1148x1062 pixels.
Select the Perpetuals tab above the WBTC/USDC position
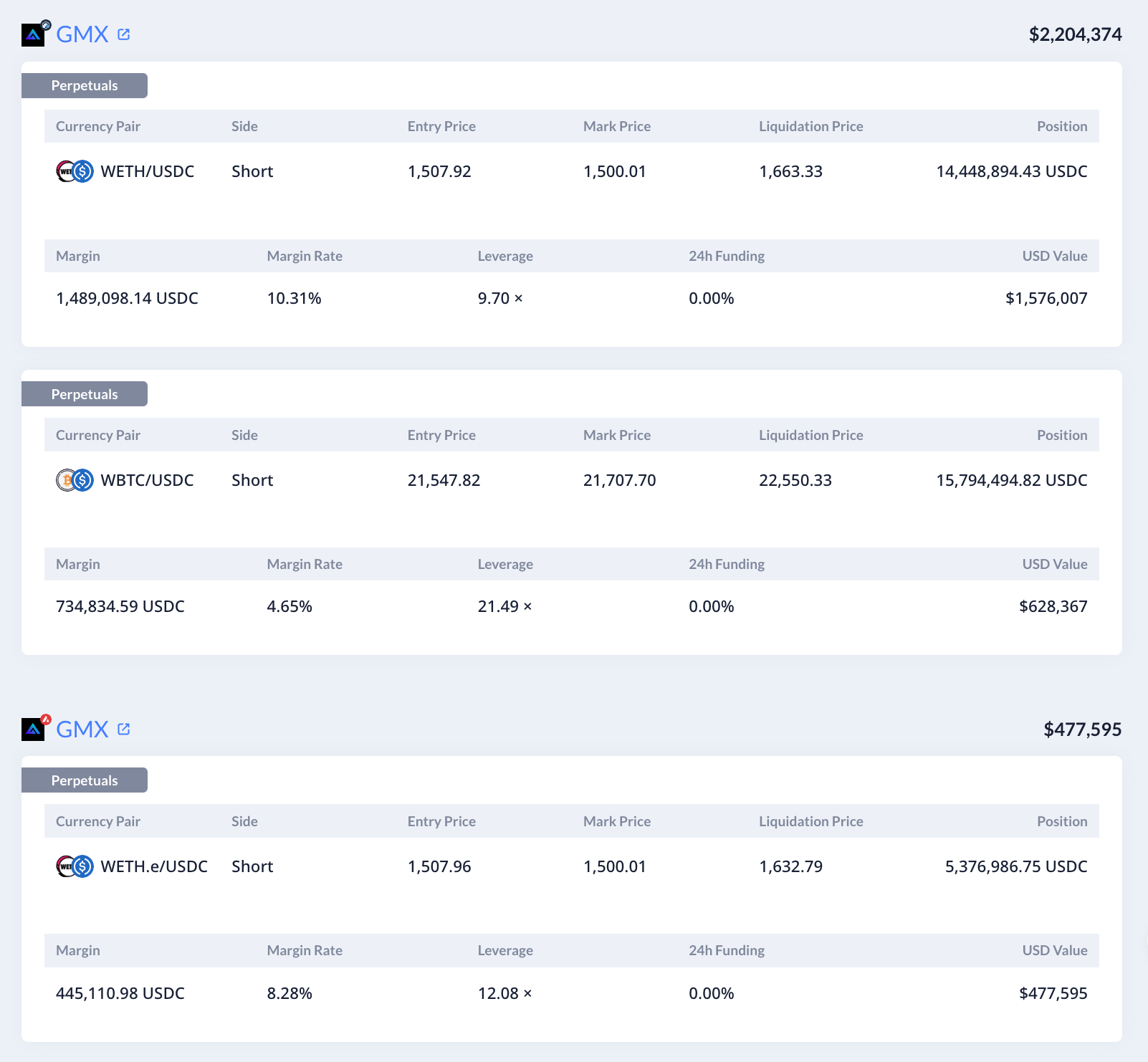click(85, 394)
